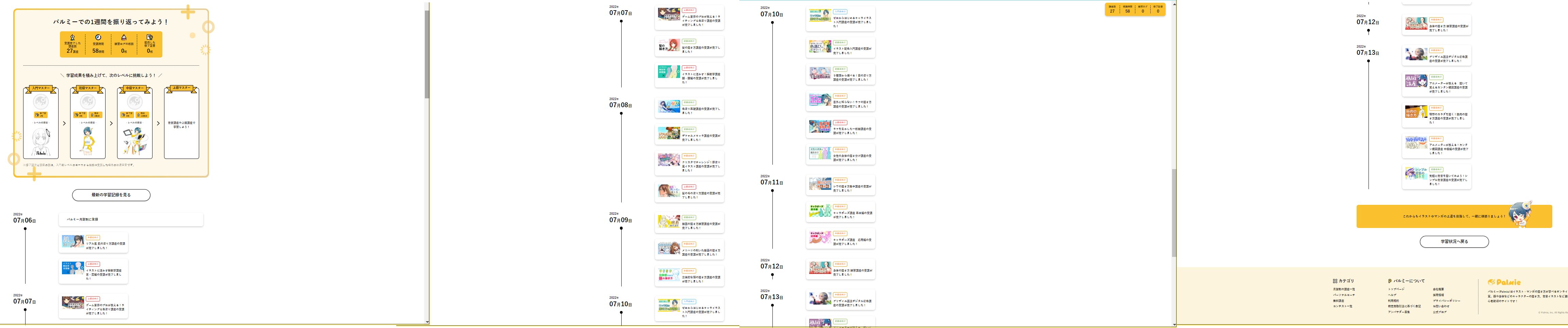Open the 公式ブログ footer link
The image size is (1568, 328).
(x=1440, y=312)
